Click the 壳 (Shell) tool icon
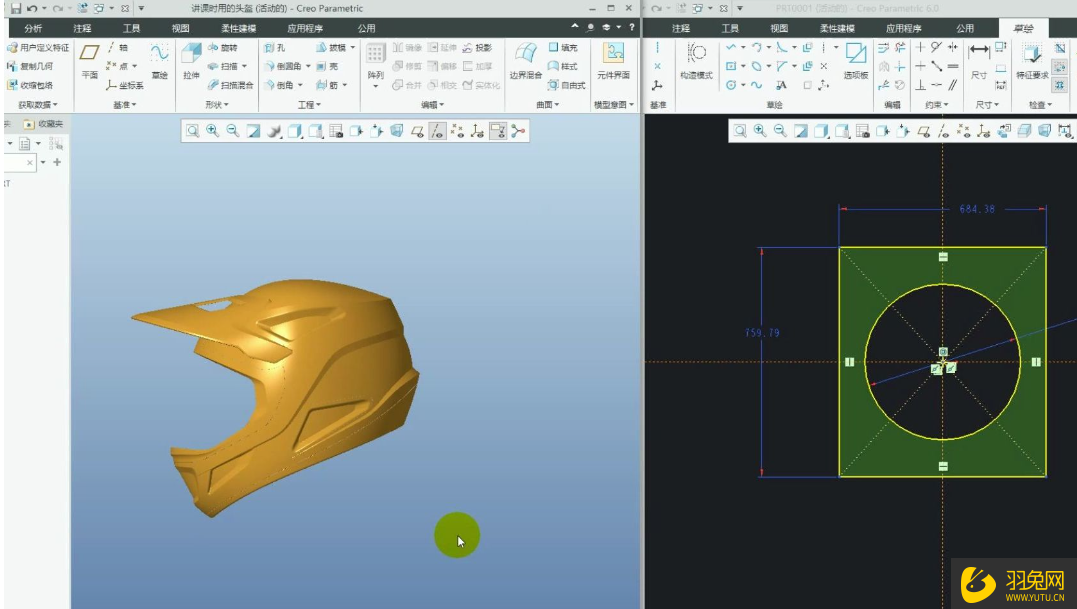 (322, 66)
